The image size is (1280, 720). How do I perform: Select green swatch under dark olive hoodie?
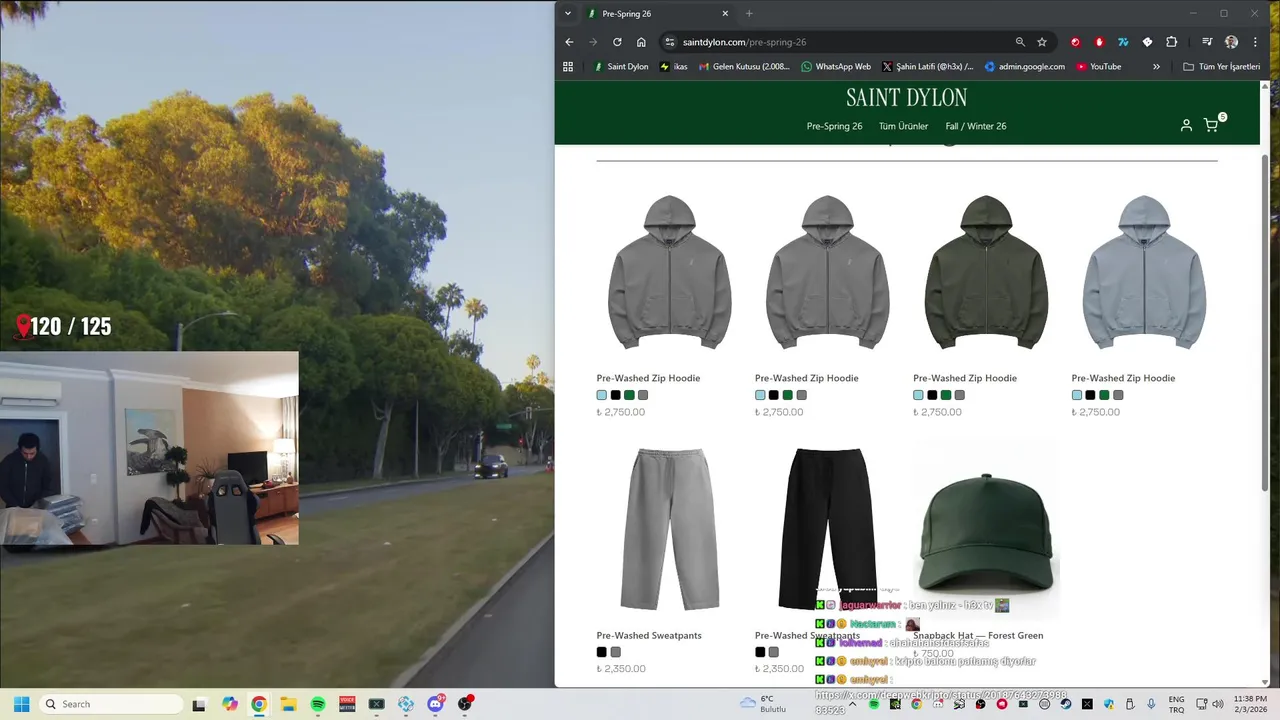click(946, 395)
